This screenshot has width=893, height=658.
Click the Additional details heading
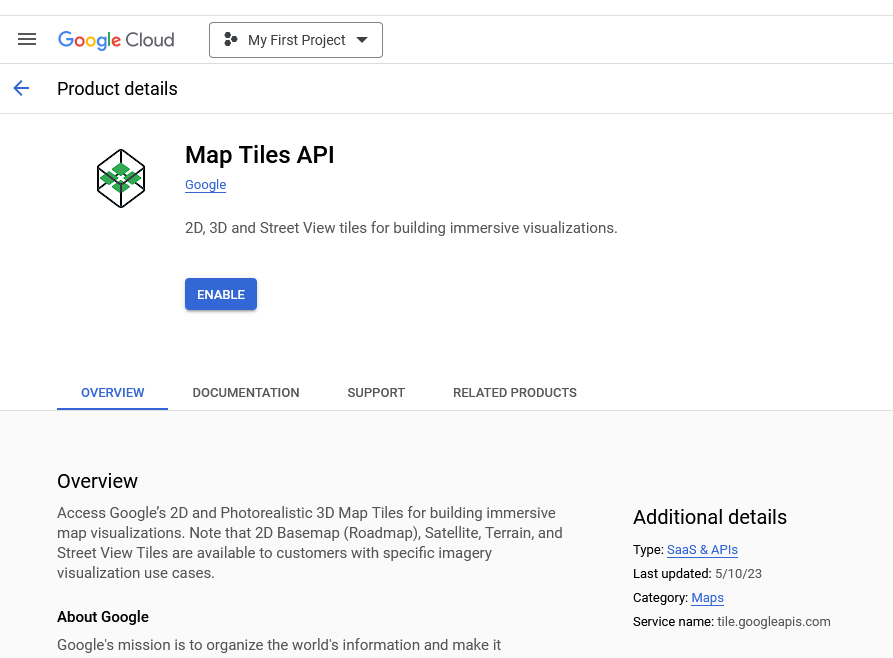tap(710, 517)
